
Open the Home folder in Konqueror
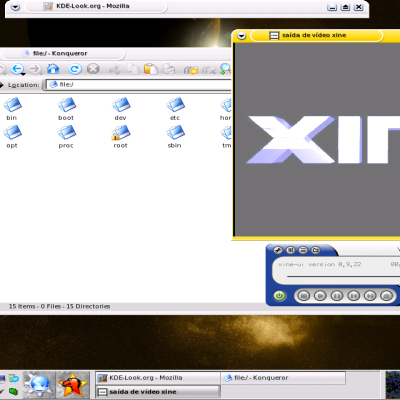coord(53,69)
